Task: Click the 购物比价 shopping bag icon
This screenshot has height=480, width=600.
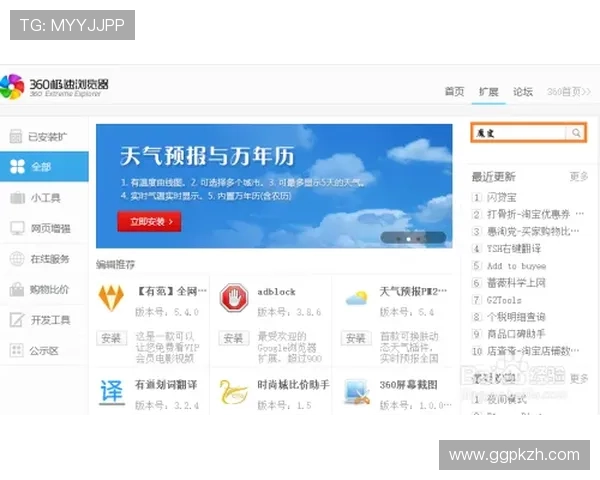Action: (17, 289)
